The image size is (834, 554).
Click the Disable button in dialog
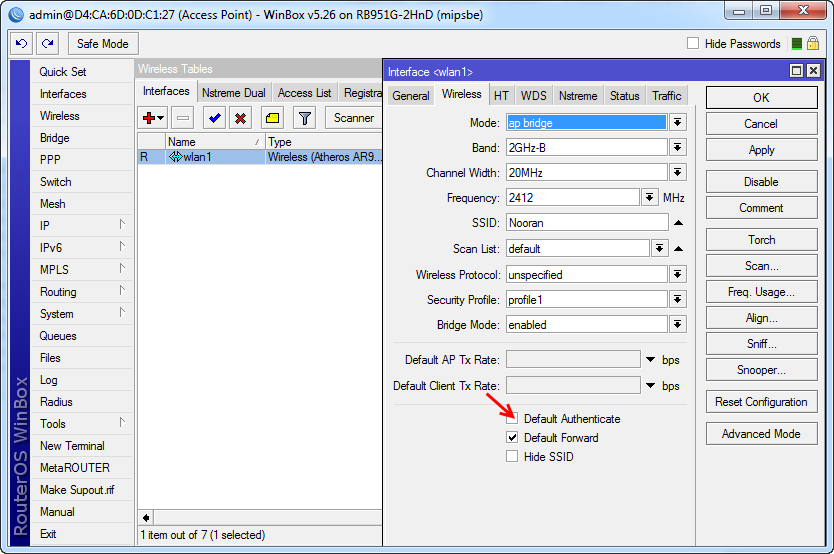pyautogui.click(x=761, y=182)
